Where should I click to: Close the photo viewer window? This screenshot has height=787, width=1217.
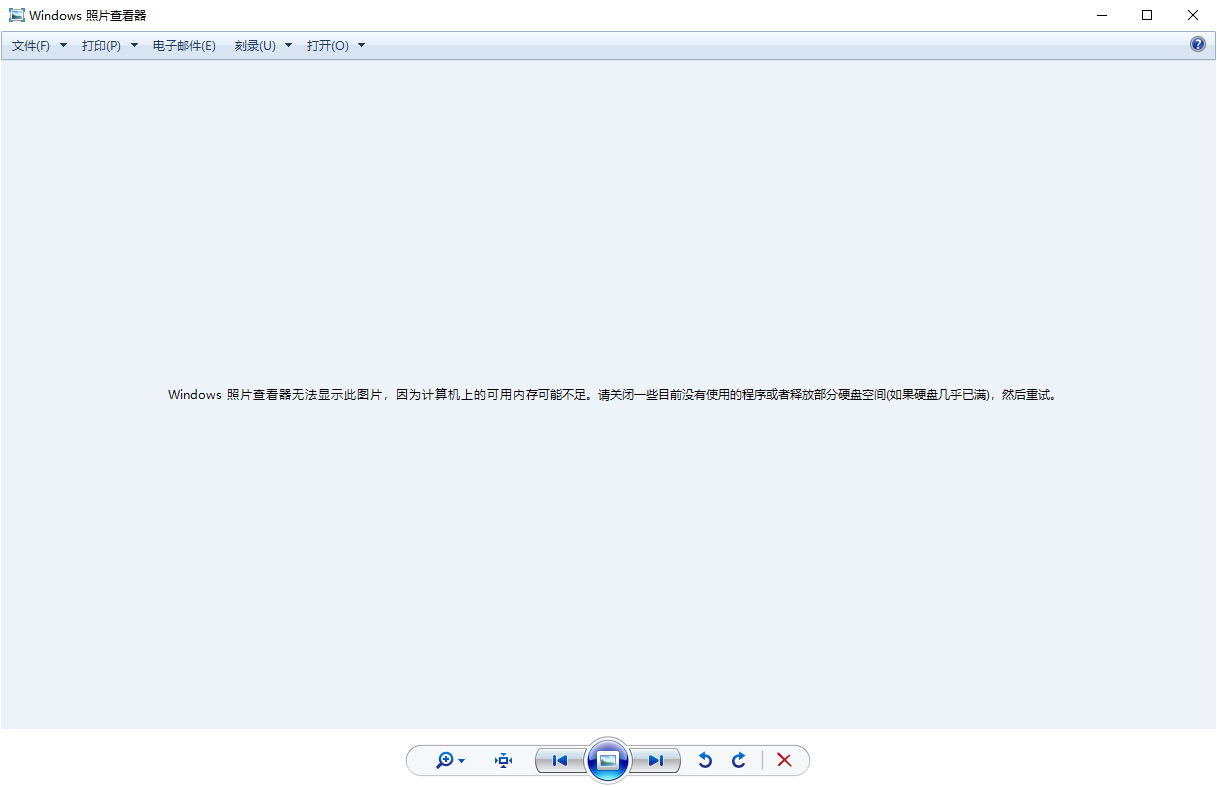pos(1193,15)
